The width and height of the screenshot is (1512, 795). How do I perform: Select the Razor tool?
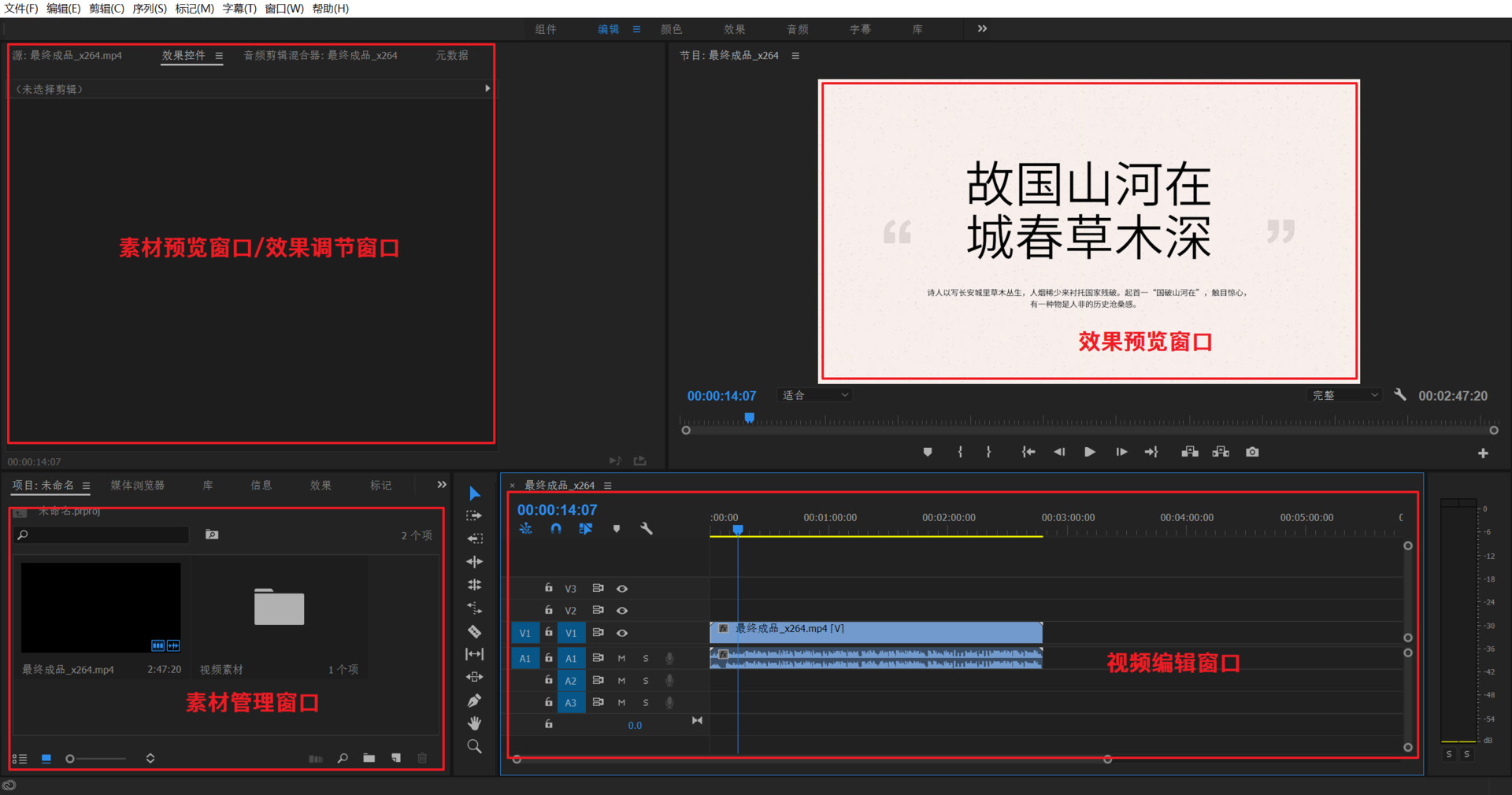click(x=474, y=631)
